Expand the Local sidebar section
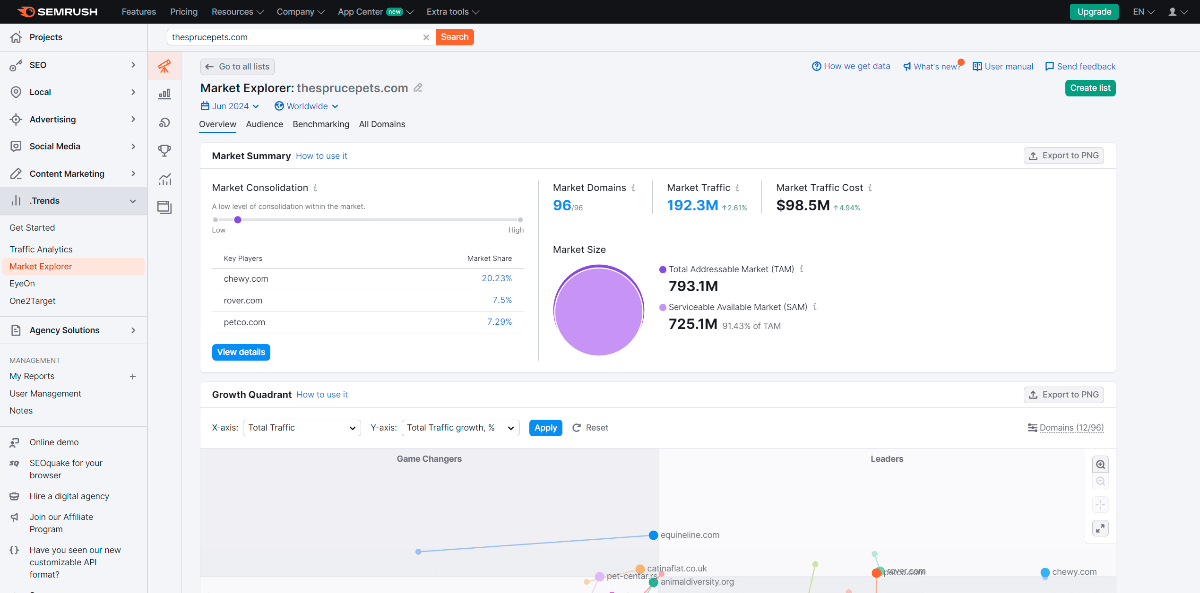 point(73,92)
